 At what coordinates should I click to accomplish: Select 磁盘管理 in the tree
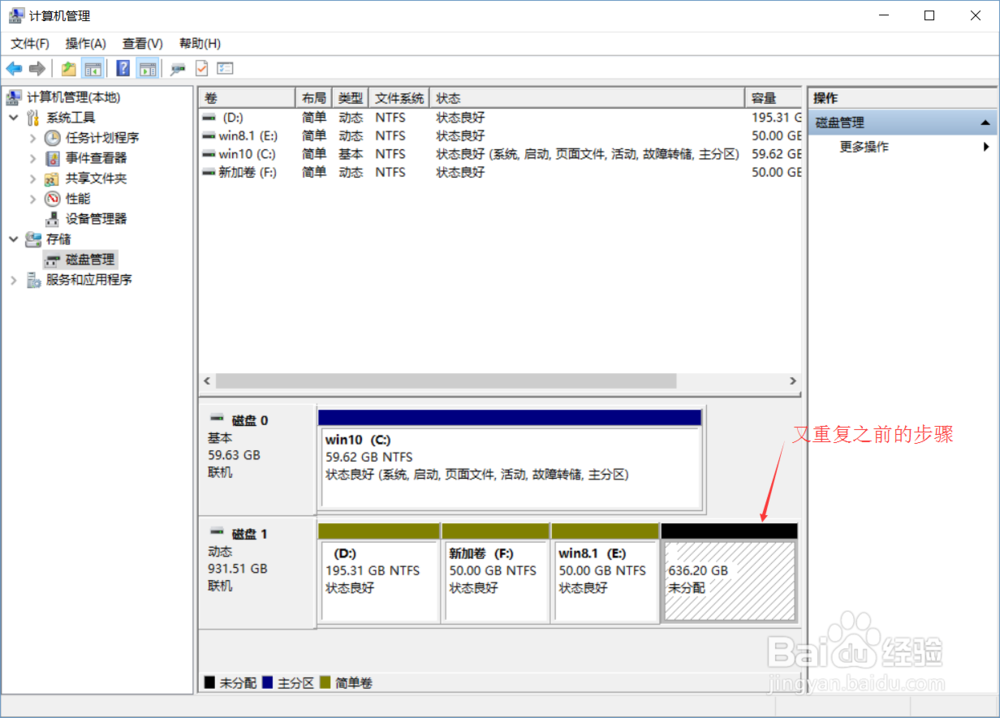90,260
